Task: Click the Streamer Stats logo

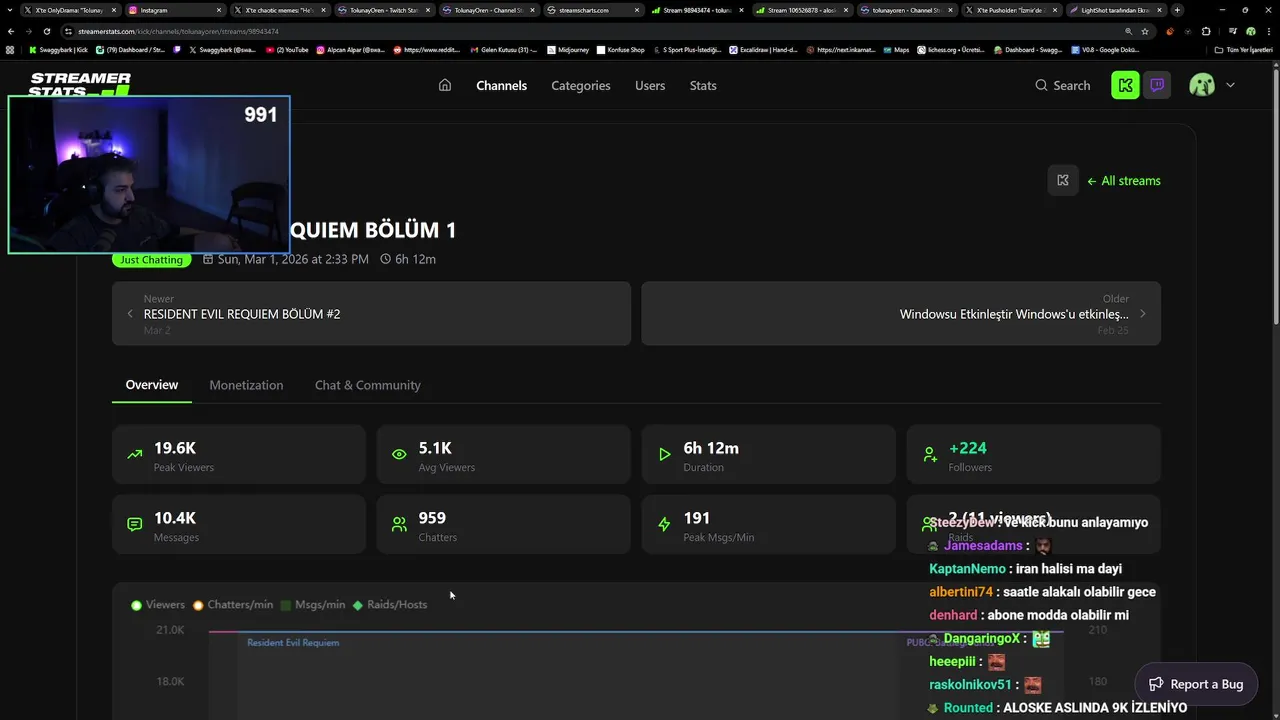Action: click(x=80, y=84)
